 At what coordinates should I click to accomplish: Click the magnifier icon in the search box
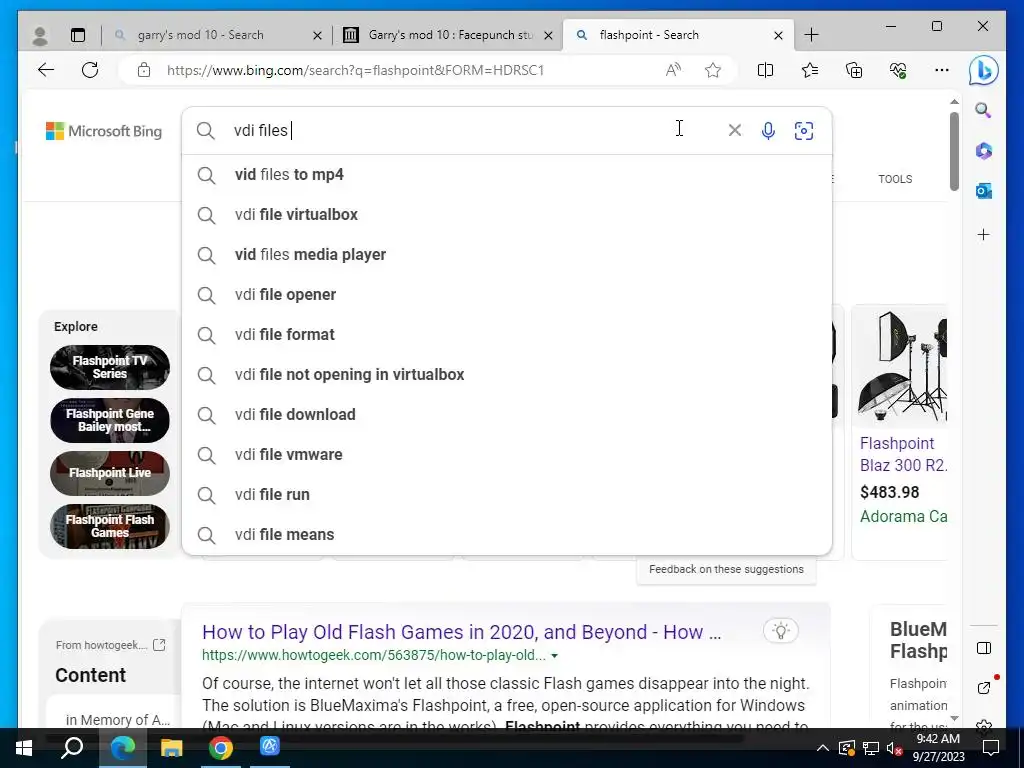coord(206,131)
